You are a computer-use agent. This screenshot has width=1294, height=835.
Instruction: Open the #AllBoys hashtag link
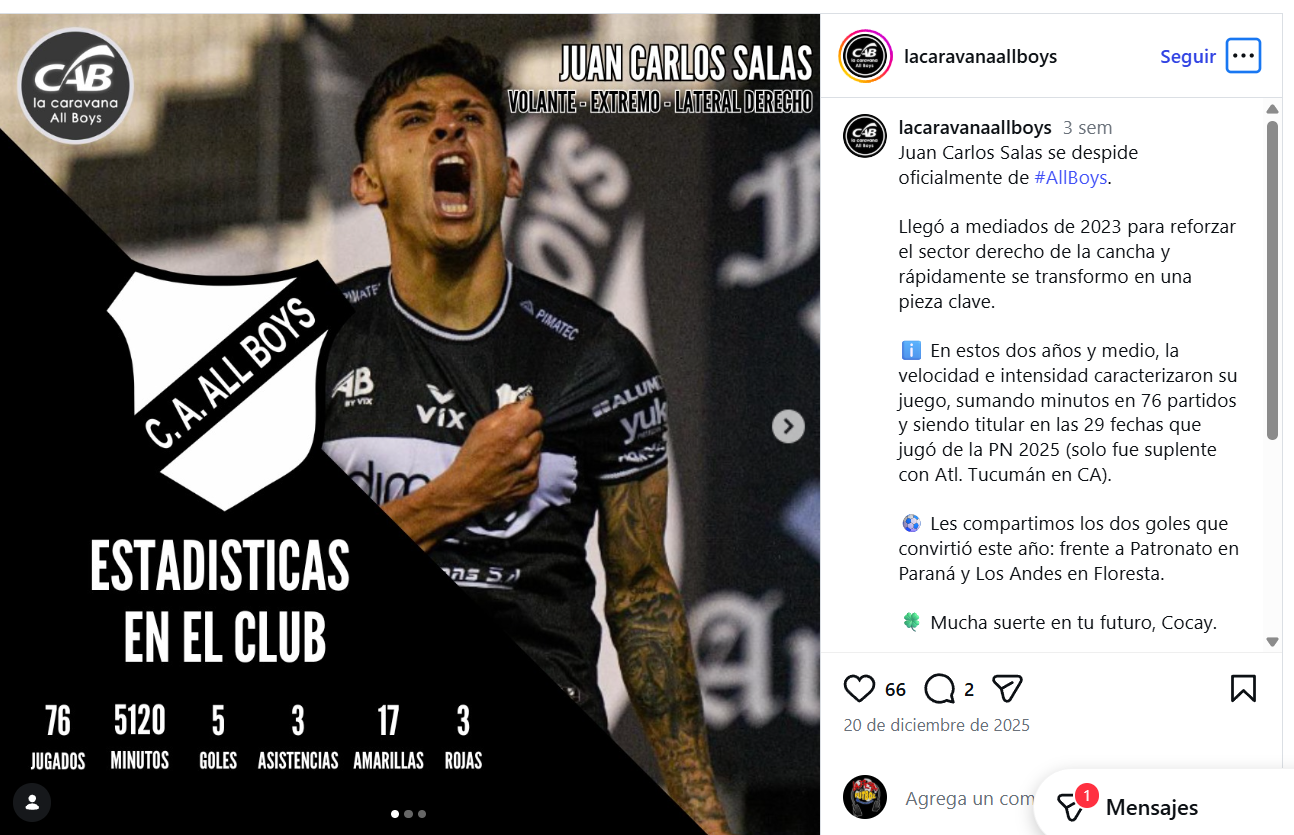click(x=1071, y=177)
